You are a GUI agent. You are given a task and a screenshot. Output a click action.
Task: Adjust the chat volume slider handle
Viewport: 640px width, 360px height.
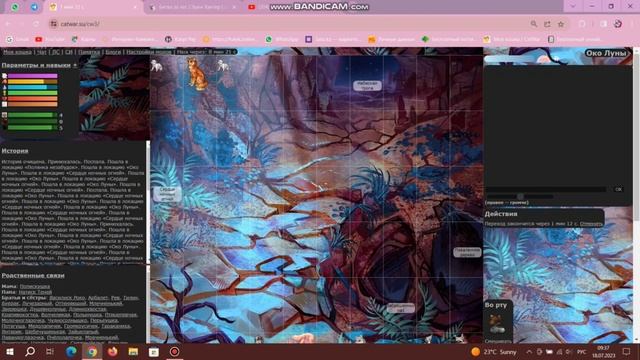tap(520, 196)
